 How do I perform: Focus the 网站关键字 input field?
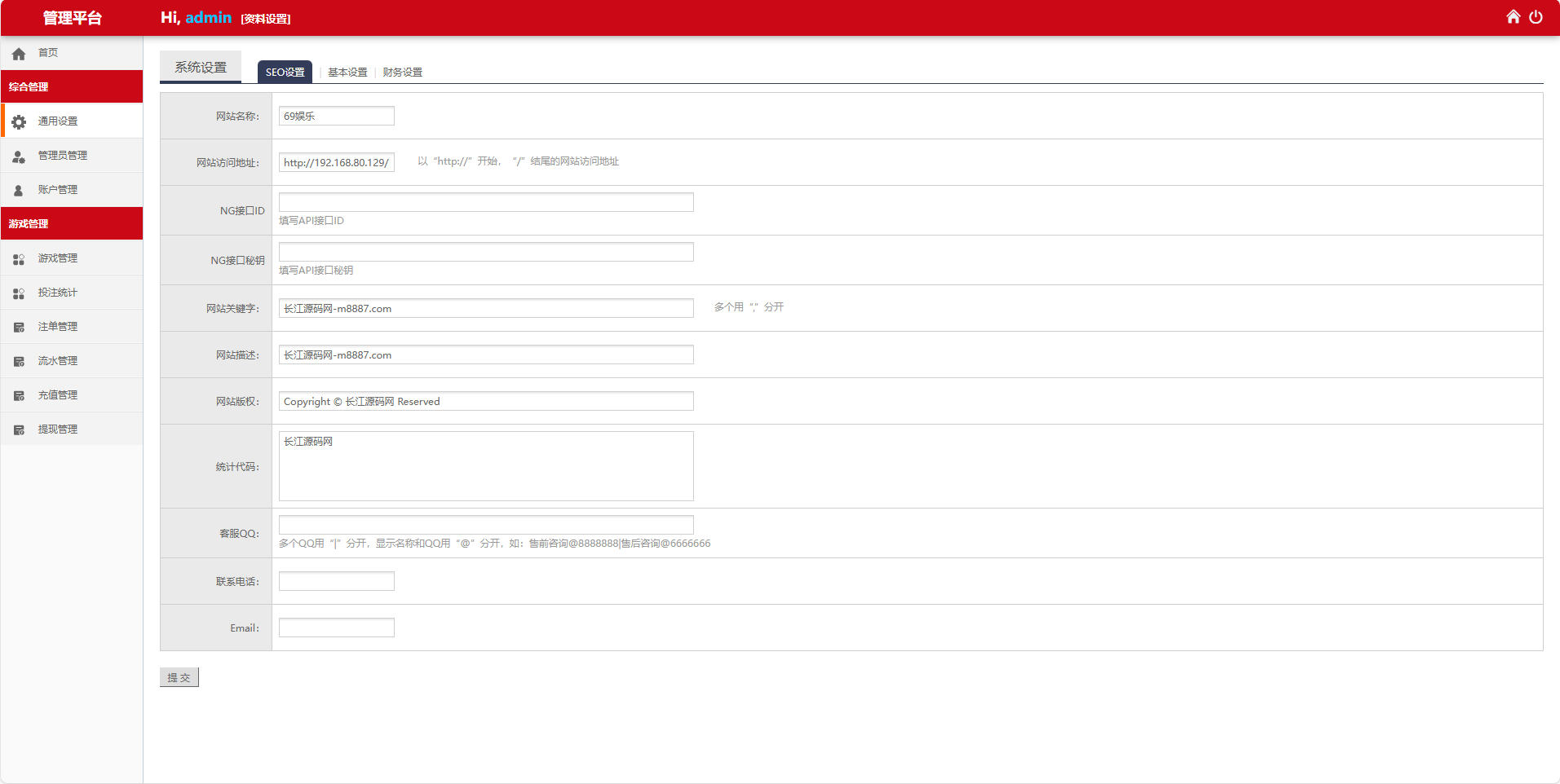click(486, 308)
